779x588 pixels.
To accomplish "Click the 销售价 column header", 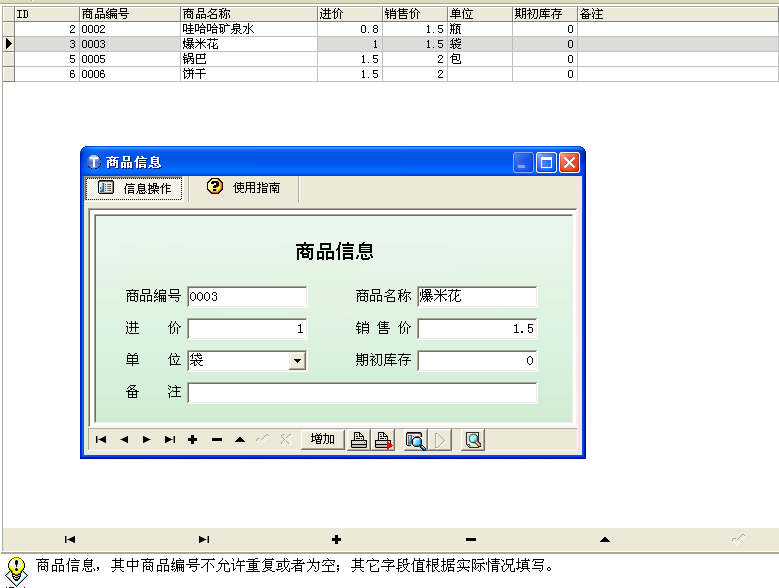I will pyautogui.click(x=415, y=14).
